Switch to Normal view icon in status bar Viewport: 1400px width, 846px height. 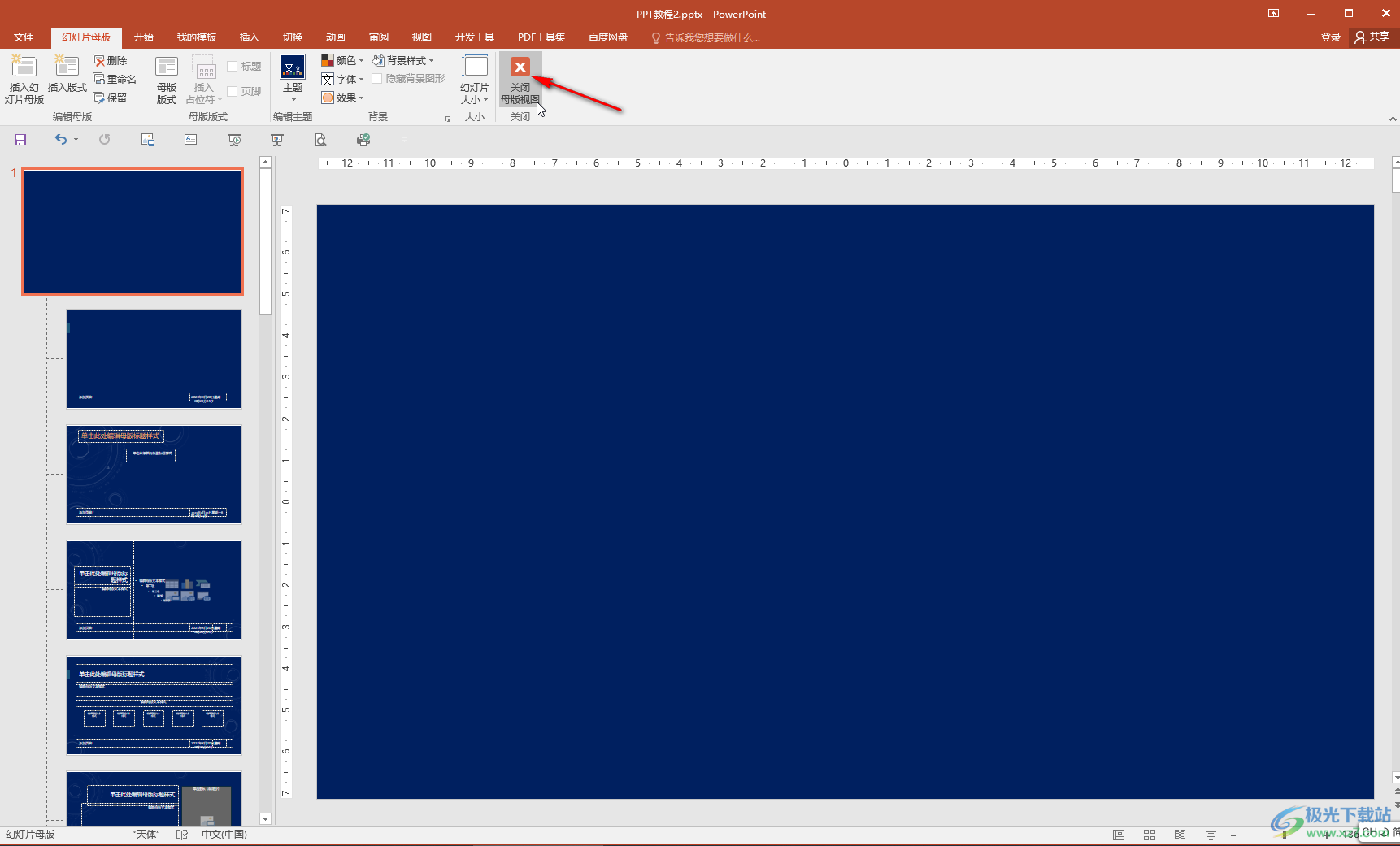tap(1119, 835)
